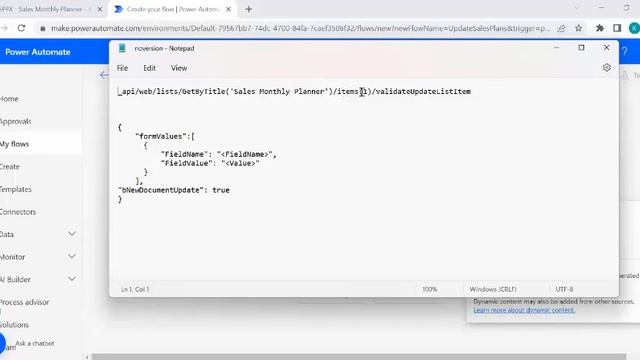Image resolution: width=640 pixels, height=360 pixels.
Task: Go back using the Power Automate back arrow
Action: pos(104,75)
